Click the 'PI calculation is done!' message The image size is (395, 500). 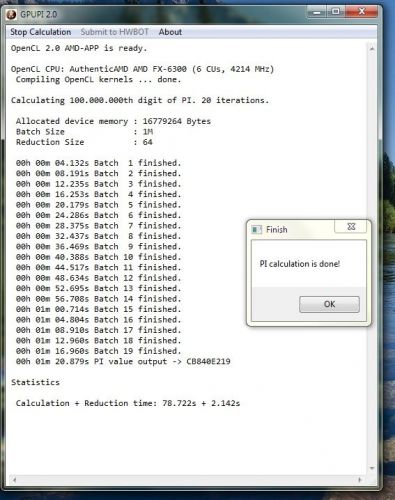pos(300,264)
